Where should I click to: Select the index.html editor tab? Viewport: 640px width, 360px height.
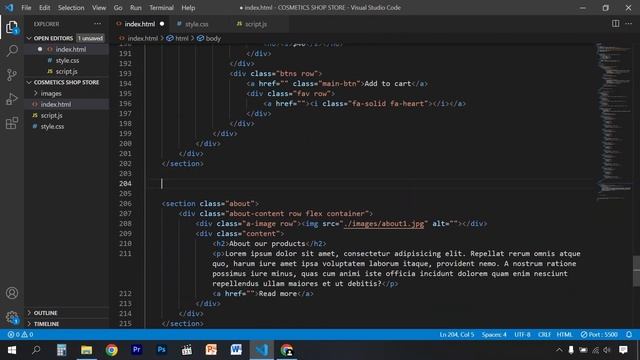click(140, 24)
